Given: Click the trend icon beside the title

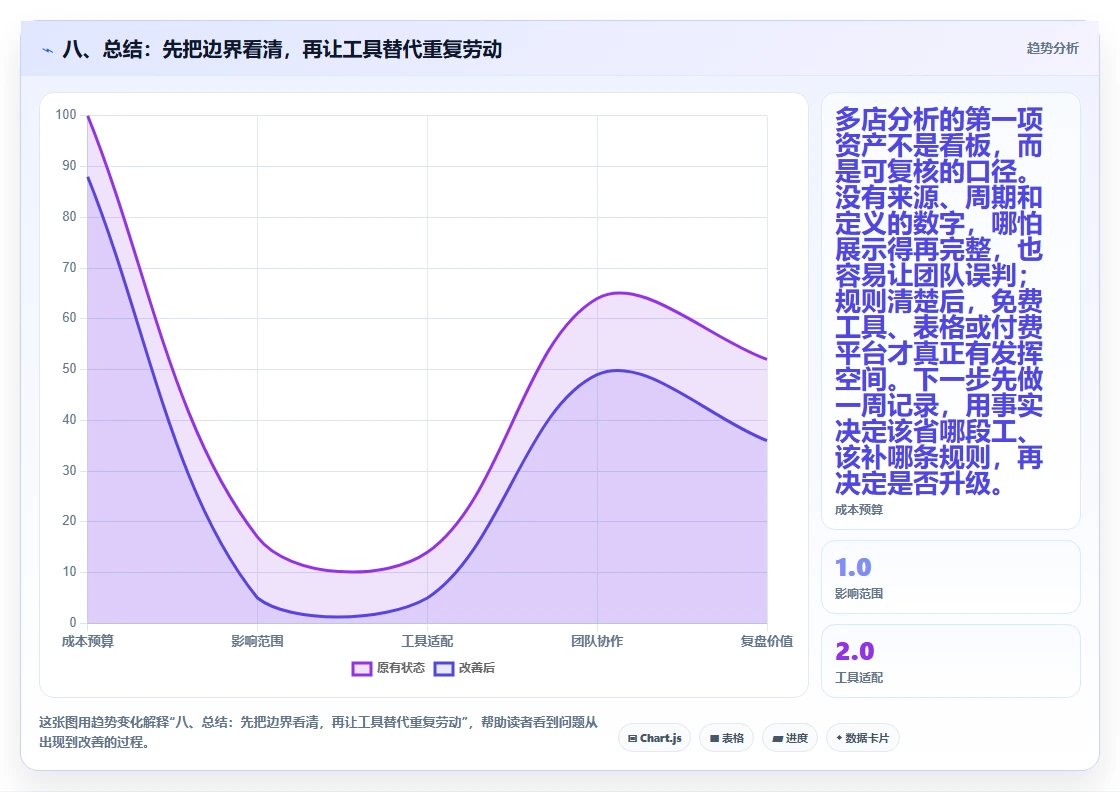Looking at the screenshot, I should (48, 50).
